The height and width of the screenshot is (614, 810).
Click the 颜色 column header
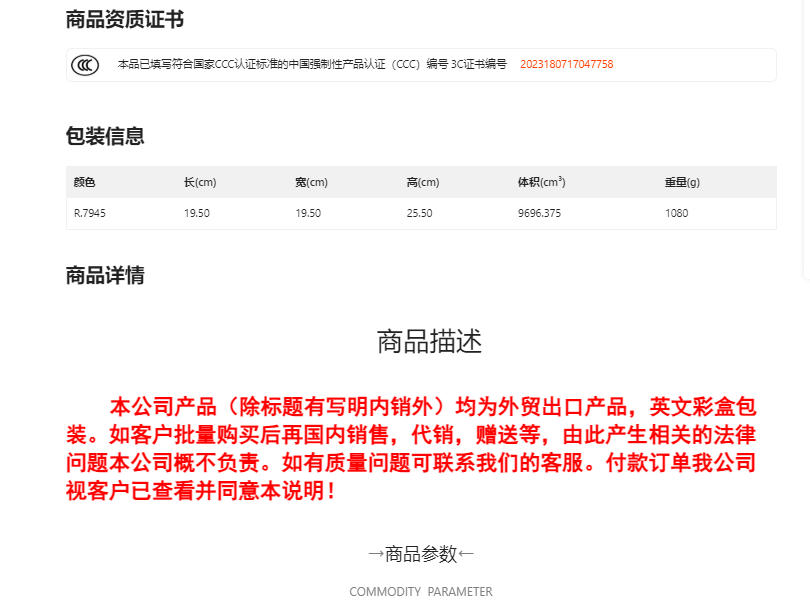(x=85, y=182)
